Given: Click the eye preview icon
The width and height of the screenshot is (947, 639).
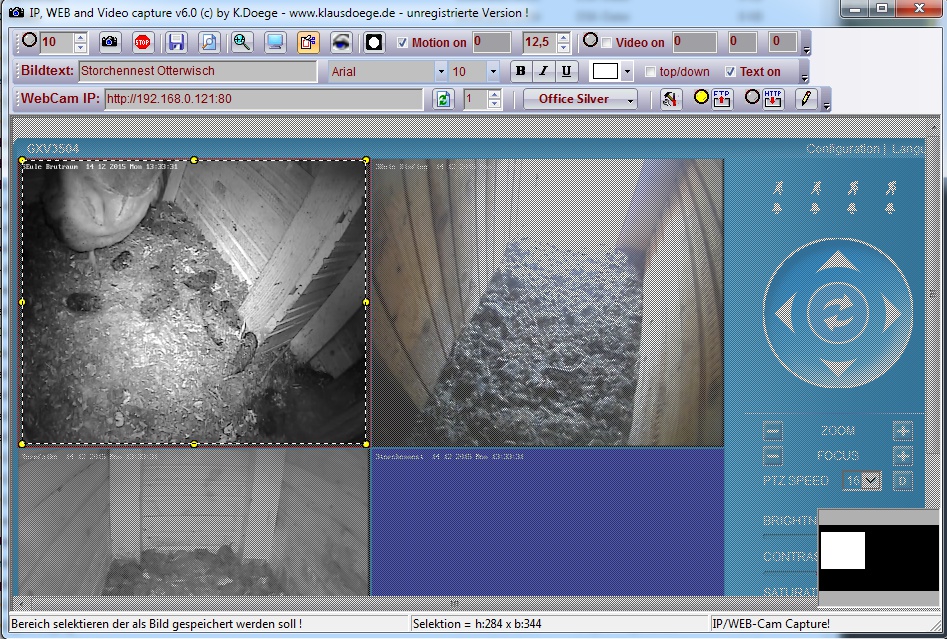Looking at the screenshot, I should 341,43.
